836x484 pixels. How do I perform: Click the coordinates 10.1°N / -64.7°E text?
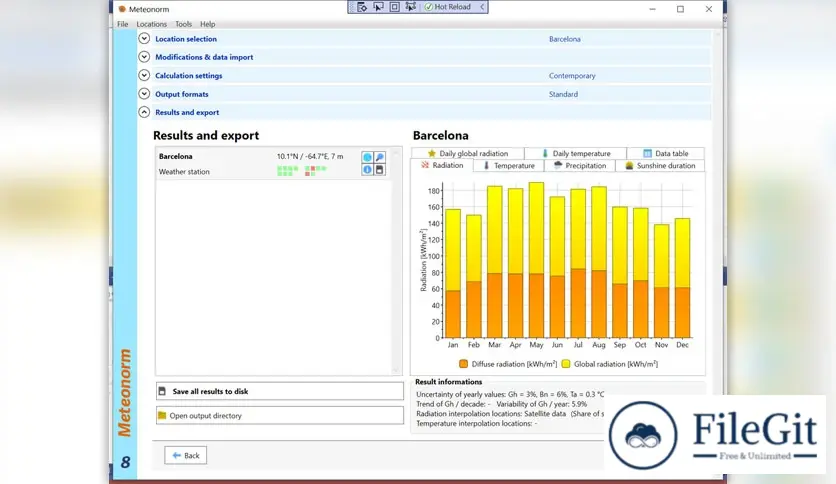[x=310, y=156]
